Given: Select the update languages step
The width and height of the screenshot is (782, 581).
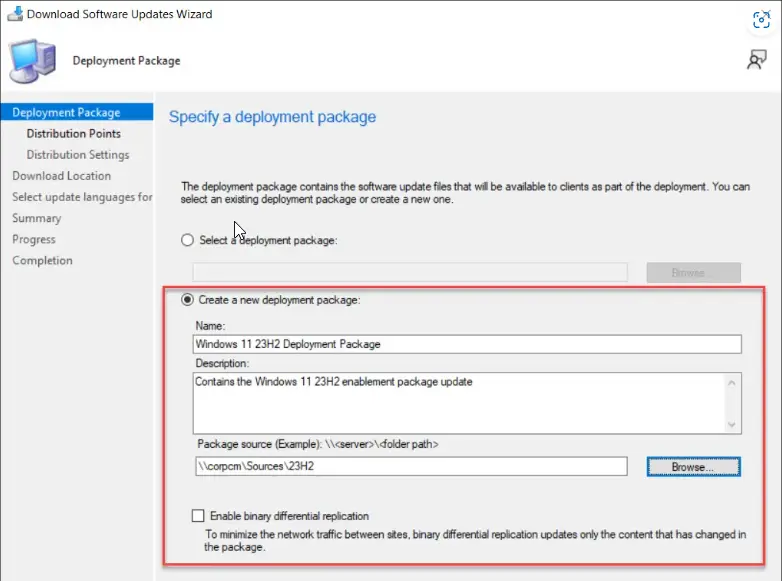Looking at the screenshot, I should 82,197.
